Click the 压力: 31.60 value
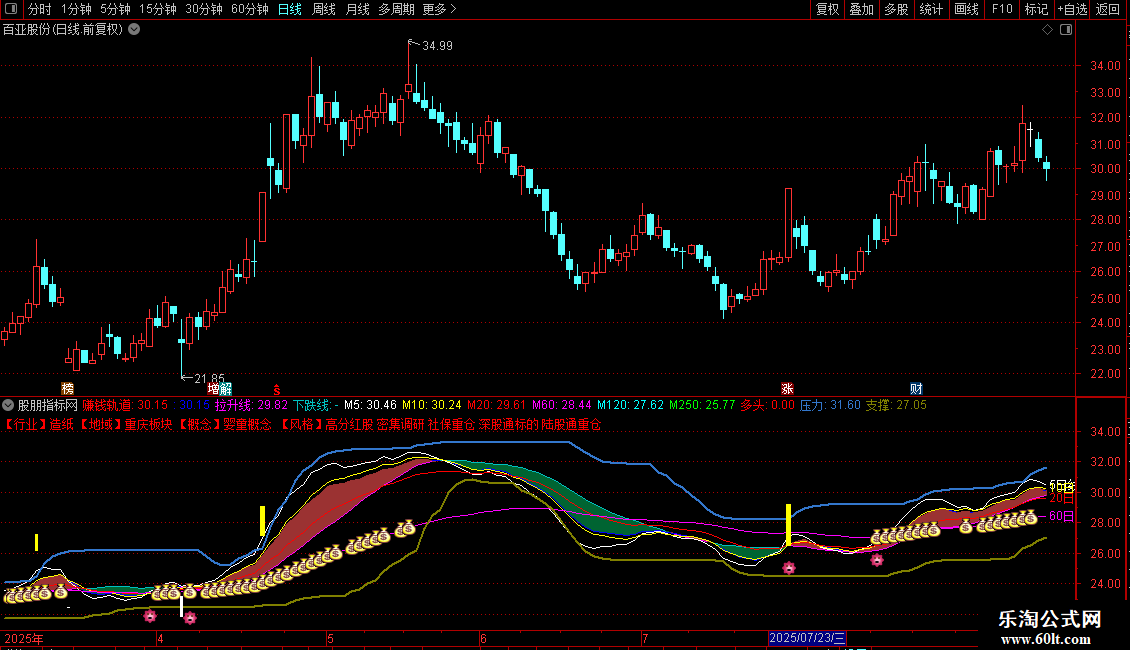Image resolution: width=1130 pixels, height=650 pixels. point(830,405)
